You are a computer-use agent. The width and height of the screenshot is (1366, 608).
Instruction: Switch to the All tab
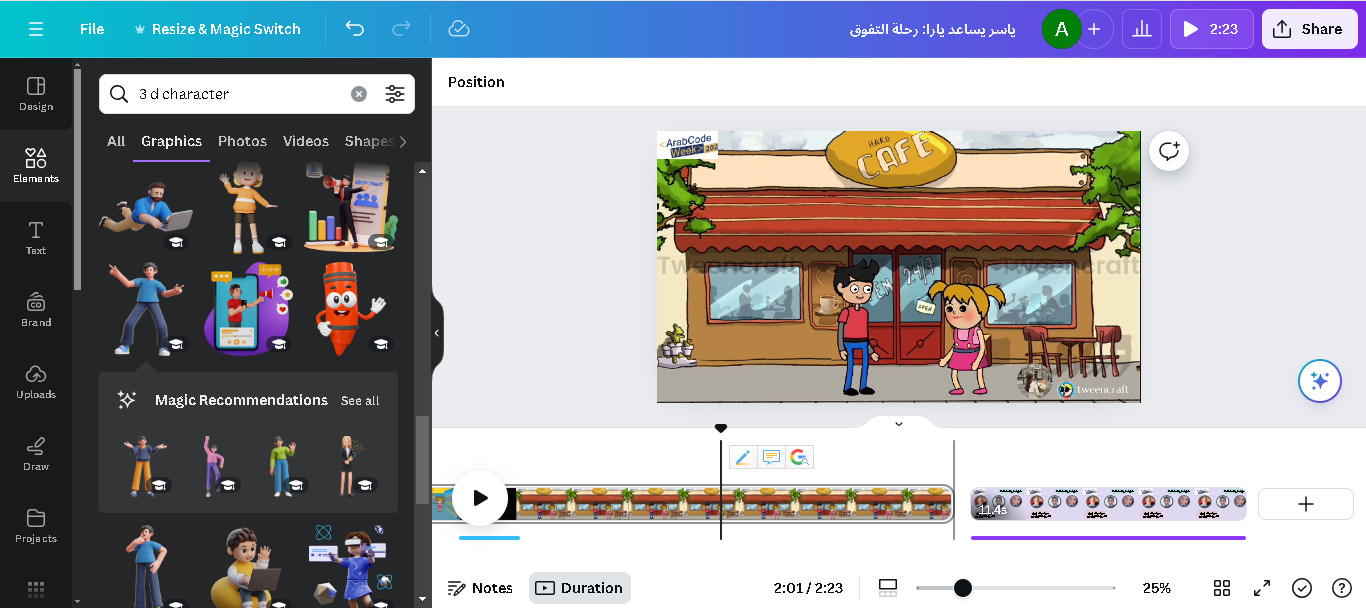[116, 141]
